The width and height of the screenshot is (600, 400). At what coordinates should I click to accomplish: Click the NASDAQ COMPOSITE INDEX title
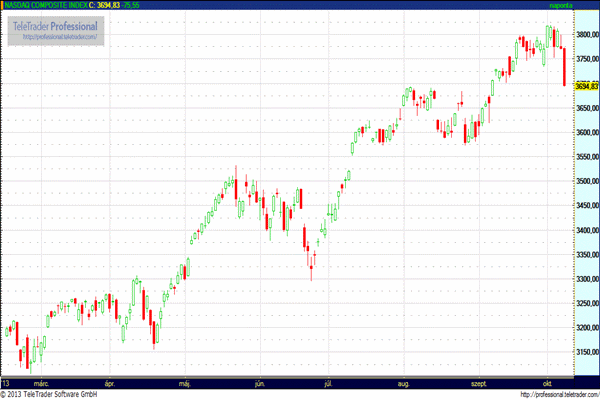[x=46, y=6]
